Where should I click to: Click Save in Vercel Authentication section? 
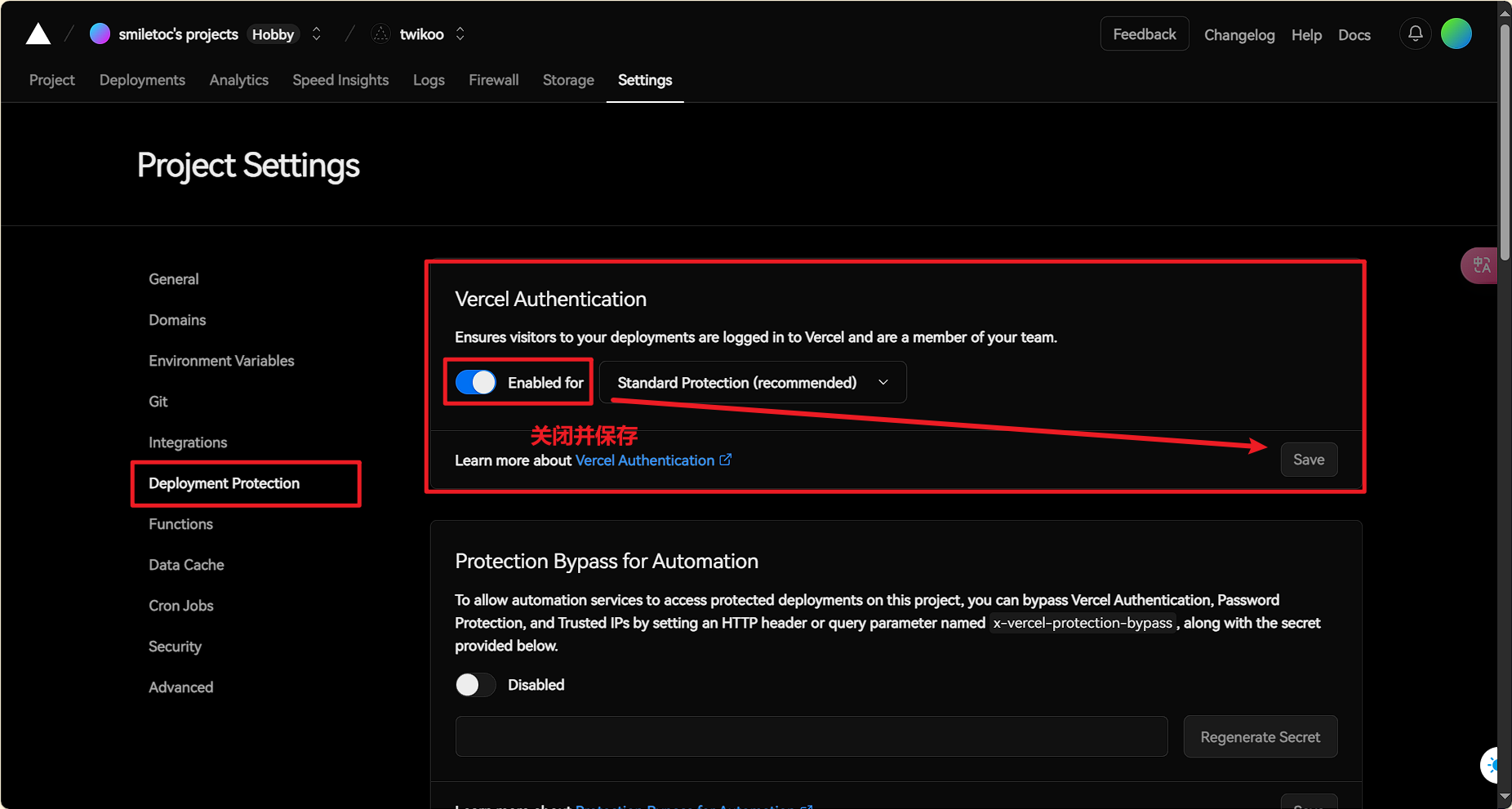[1309, 460]
